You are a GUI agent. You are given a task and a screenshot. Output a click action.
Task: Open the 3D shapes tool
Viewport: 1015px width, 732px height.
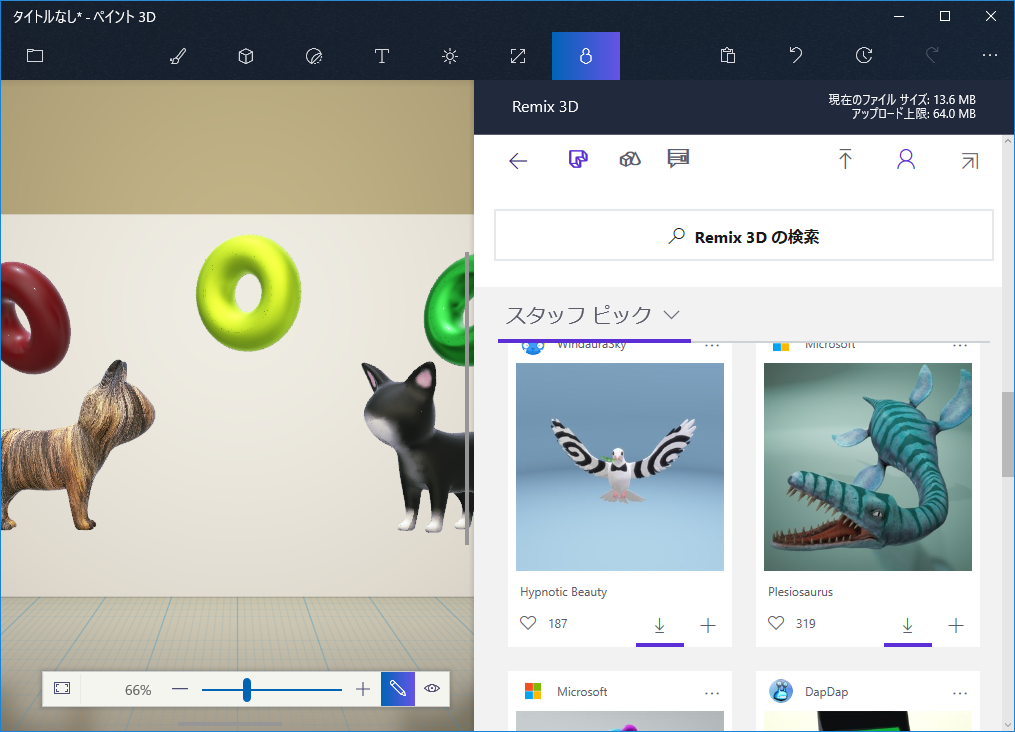coord(246,56)
